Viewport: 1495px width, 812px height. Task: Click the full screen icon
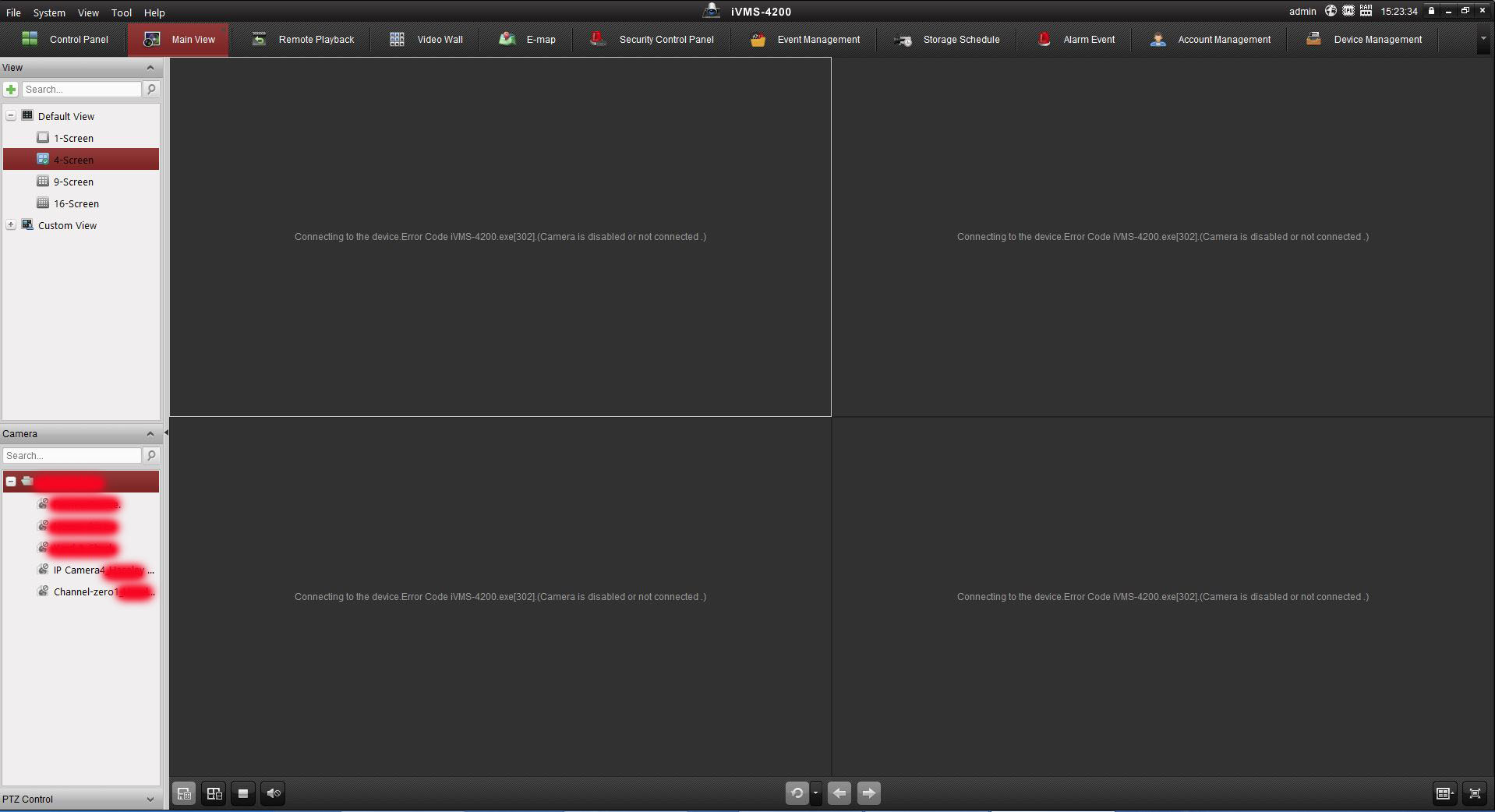click(x=1475, y=793)
